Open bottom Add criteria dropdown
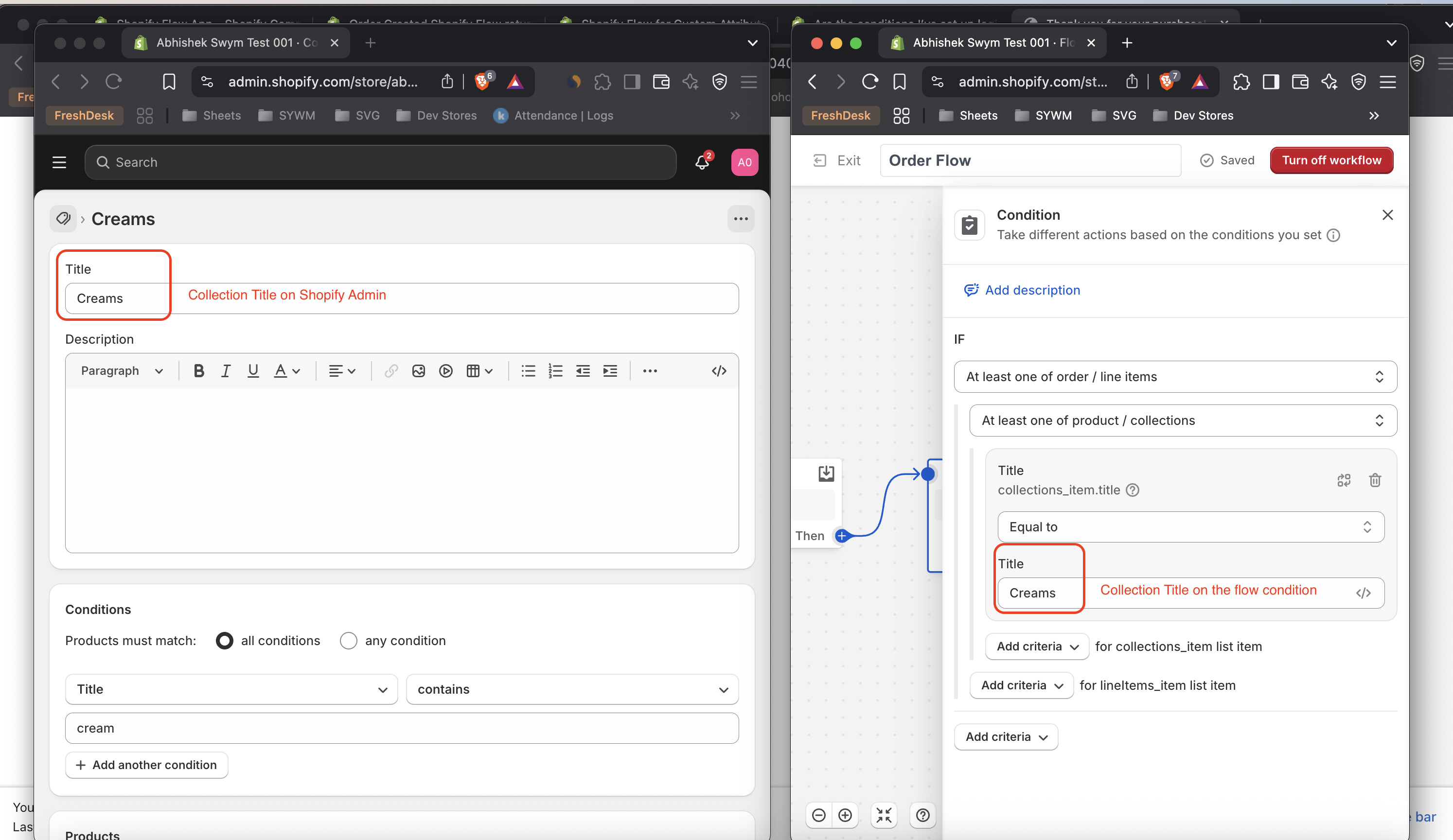The image size is (1453, 840). tap(1006, 737)
